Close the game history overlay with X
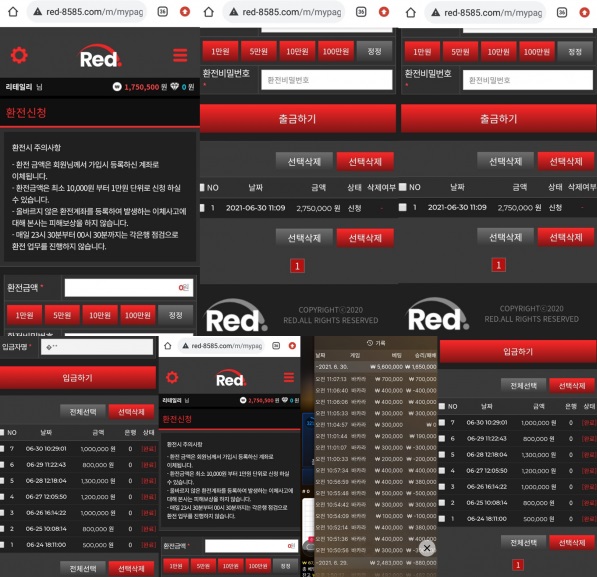This screenshot has width=597, height=577. (x=427, y=548)
